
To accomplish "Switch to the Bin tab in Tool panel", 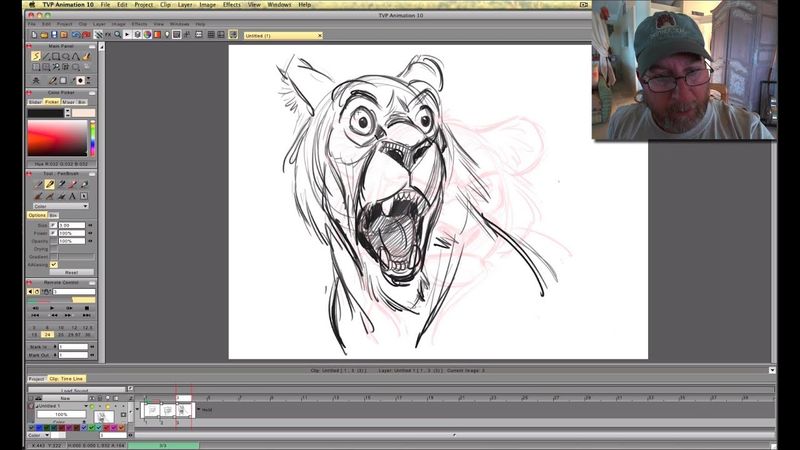I will pyautogui.click(x=53, y=215).
